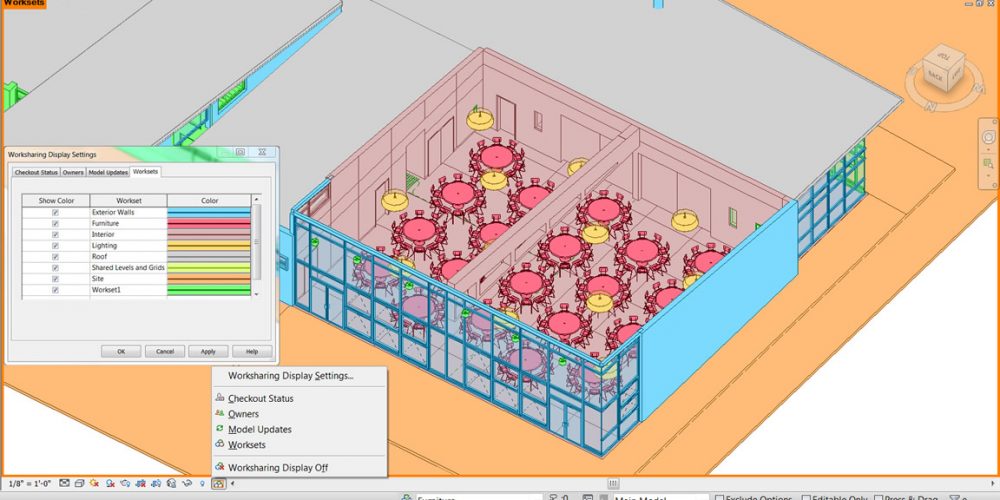Click the Roof gray color swatch

tap(209, 257)
